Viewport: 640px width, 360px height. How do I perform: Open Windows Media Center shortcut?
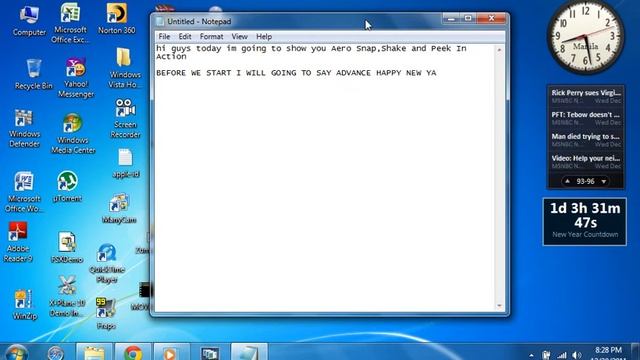[73, 133]
